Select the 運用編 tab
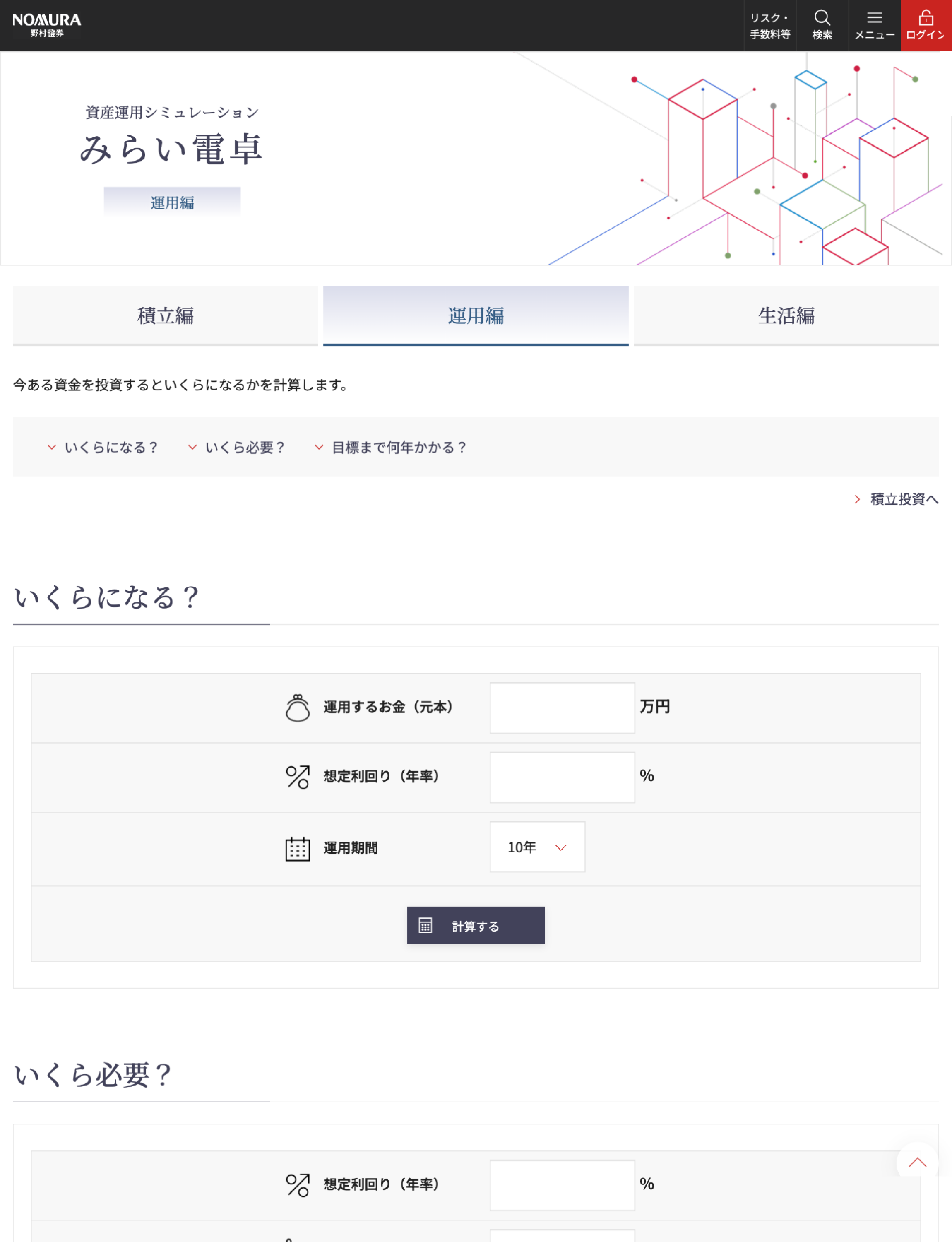The width and height of the screenshot is (952, 1242). 476,316
